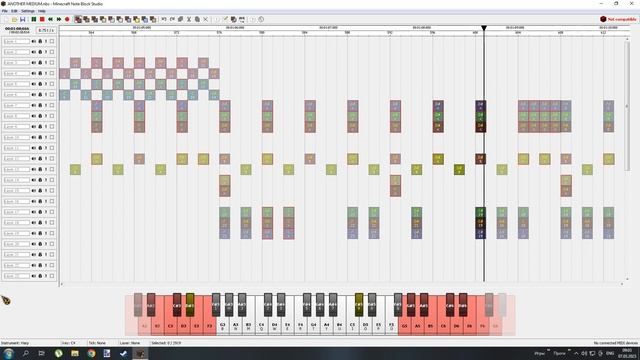This screenshot has height=360, width=640.
Task: Select the Chime instrument icon
Action: pyautogui.click(x=144, y=19)
